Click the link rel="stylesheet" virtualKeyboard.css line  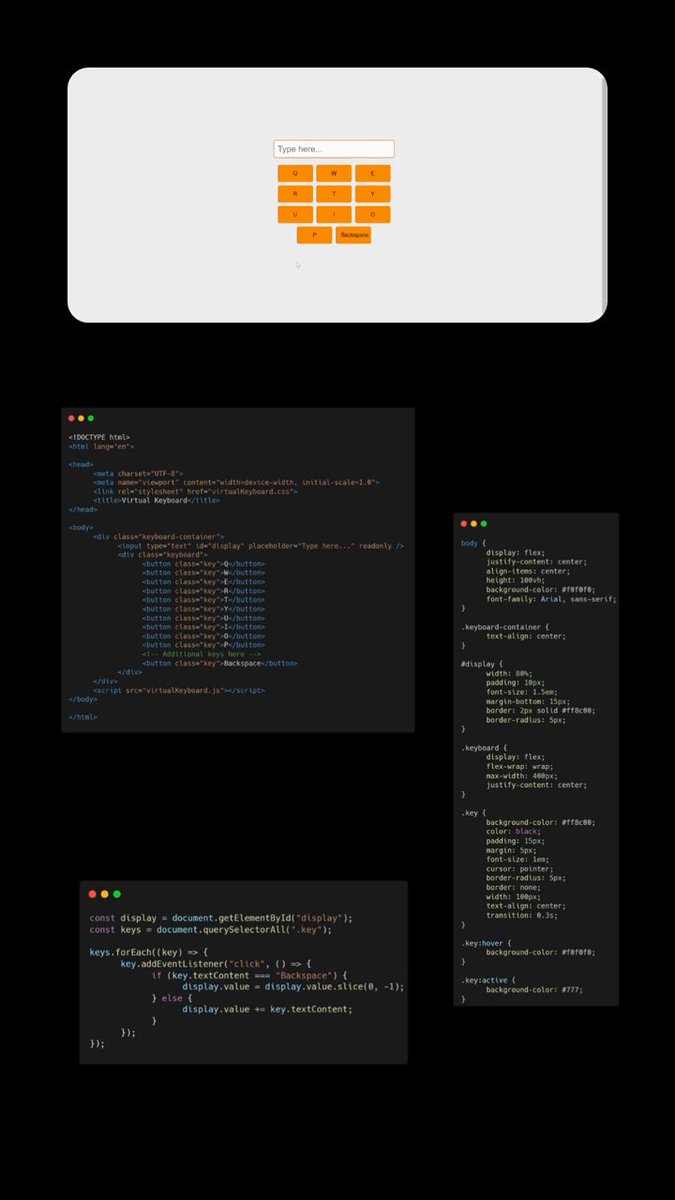point(195,491)
